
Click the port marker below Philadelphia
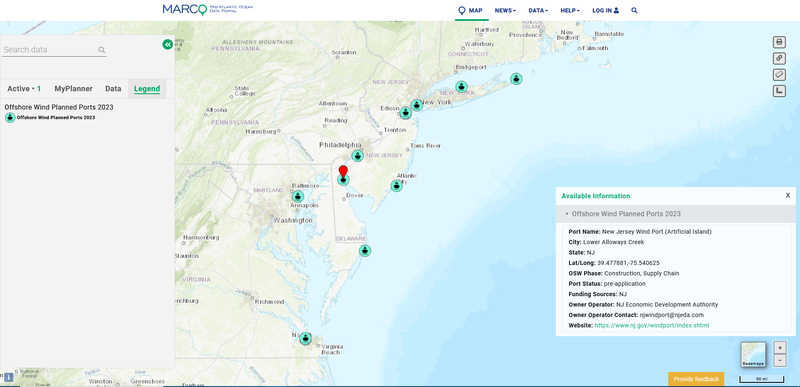pyautogui.click(x=358, y=156)
